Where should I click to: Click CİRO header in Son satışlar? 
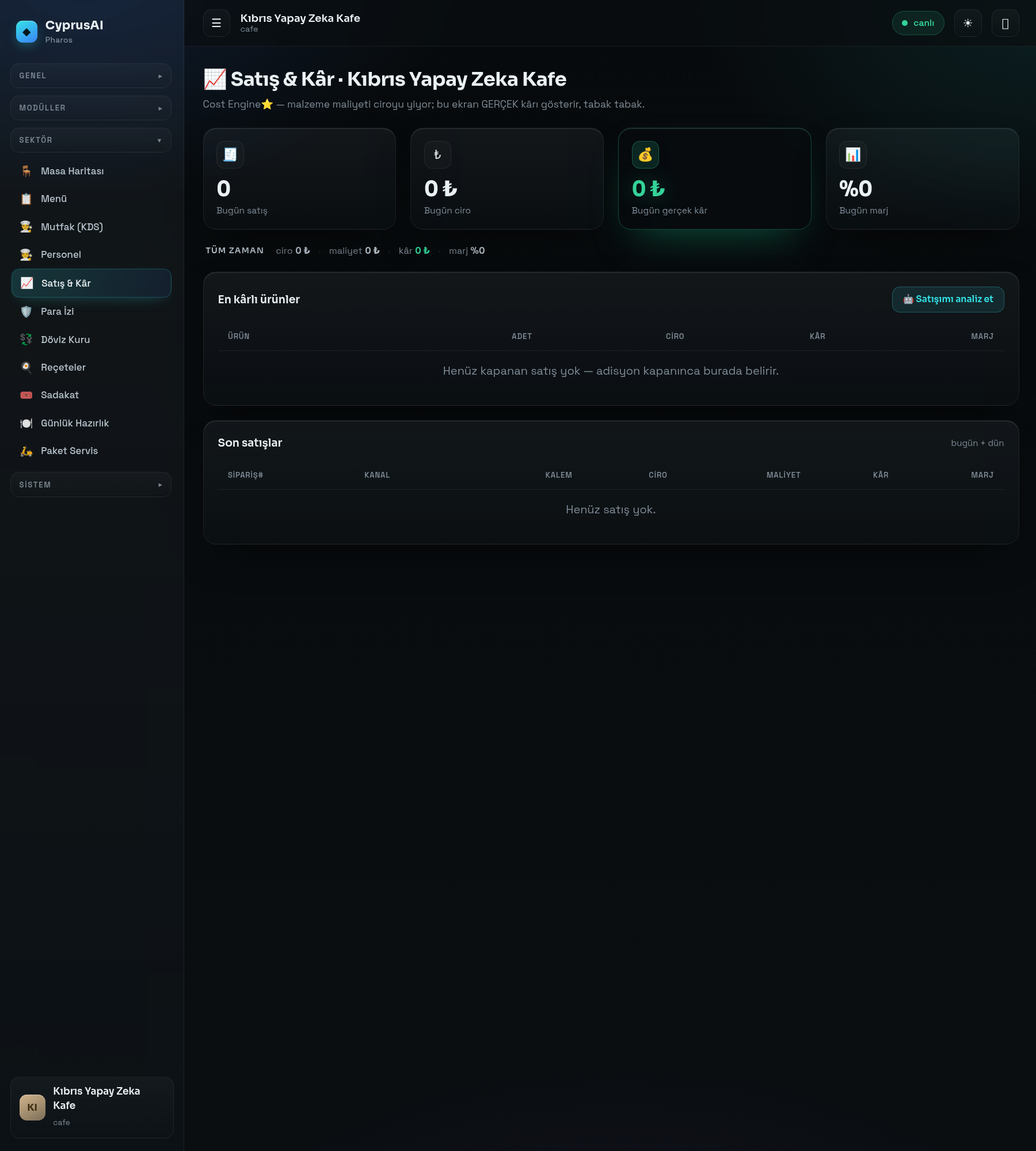657,475
